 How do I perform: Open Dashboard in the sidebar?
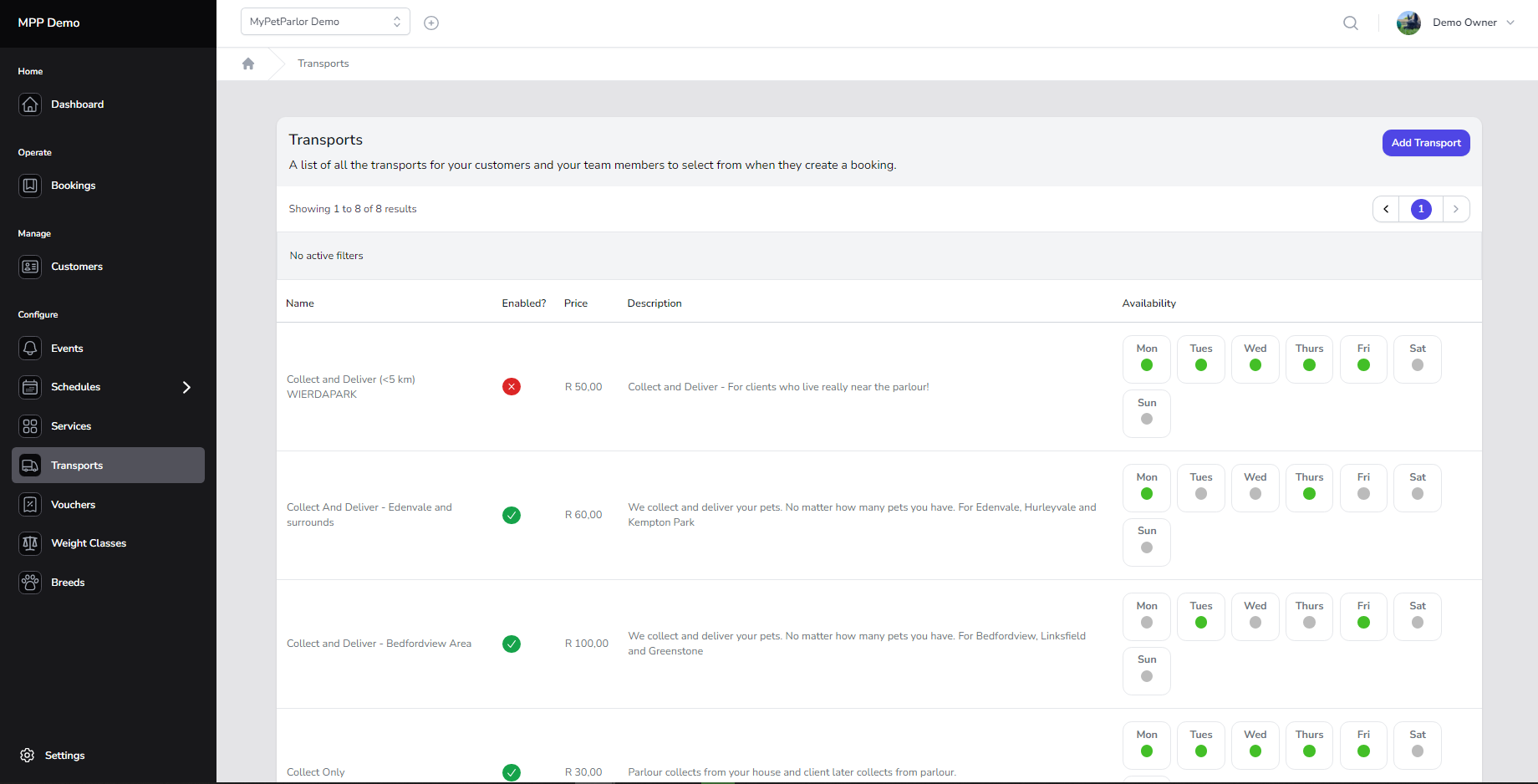pyautogui.click(x=109, y=104)
